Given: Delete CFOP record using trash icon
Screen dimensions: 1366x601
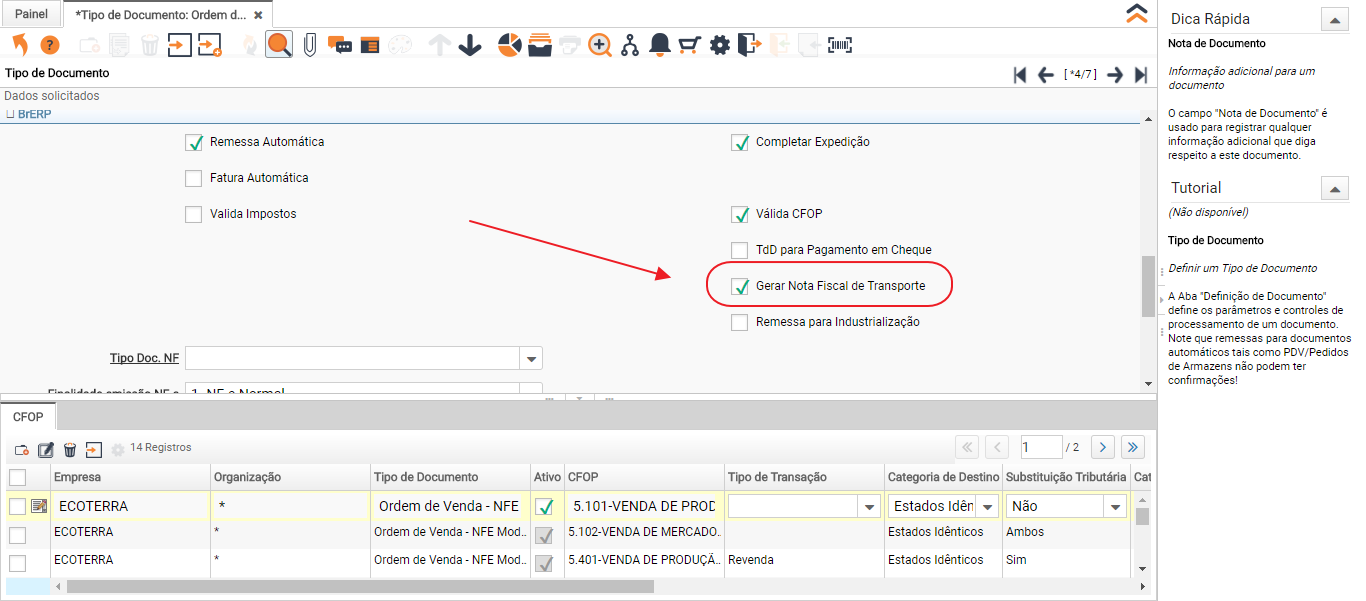Looking at the screenshot, I should pyautogui.click(x=70, y=449).
